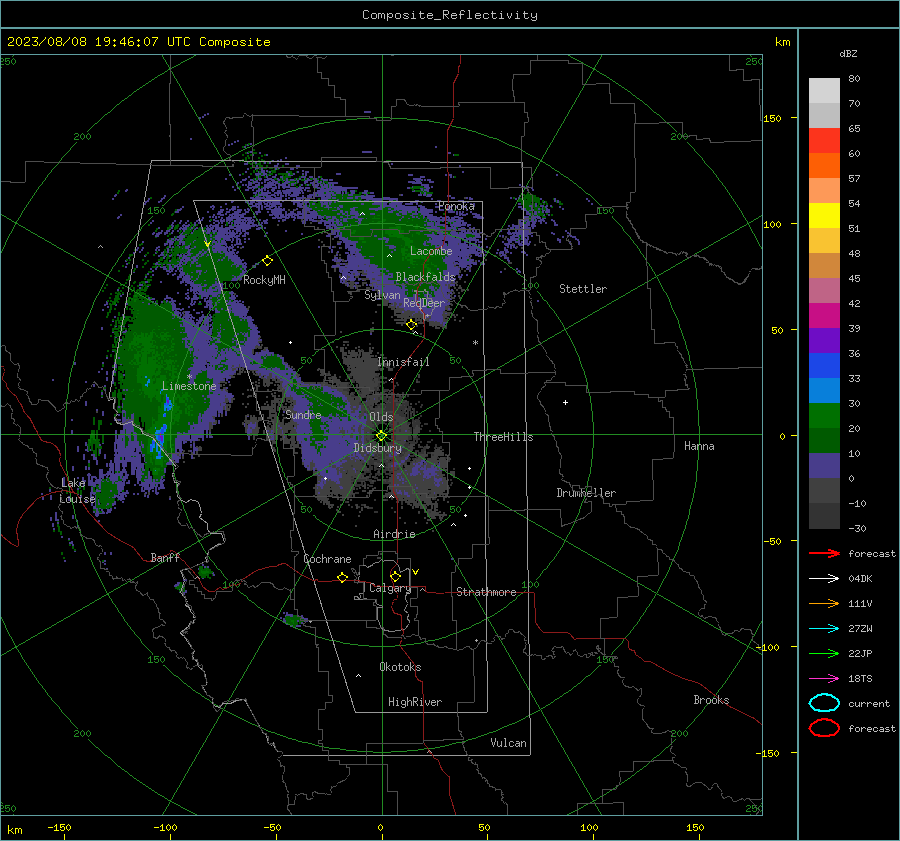Click the Airdrie label

pos(394,534)
